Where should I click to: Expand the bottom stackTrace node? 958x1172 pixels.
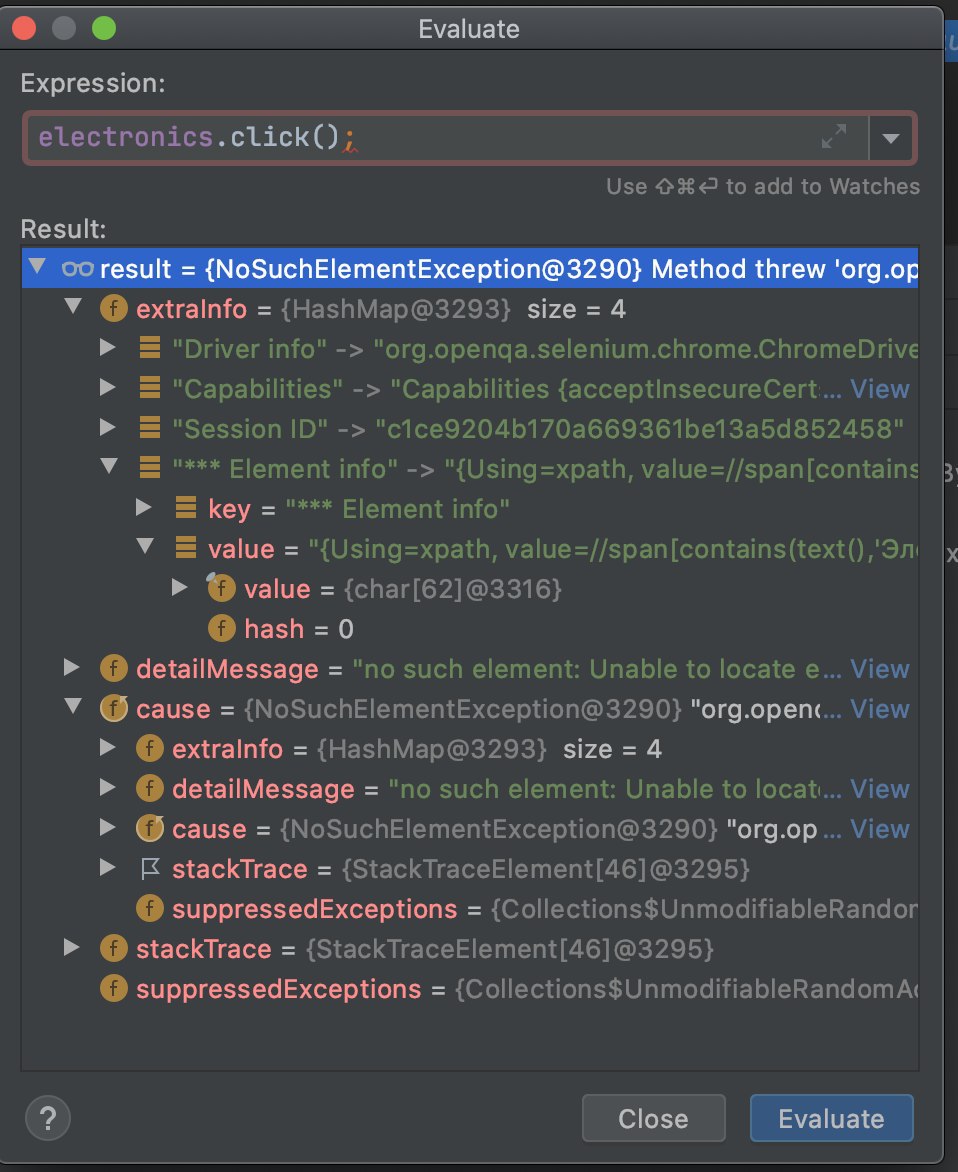click(x=73, y=948)
